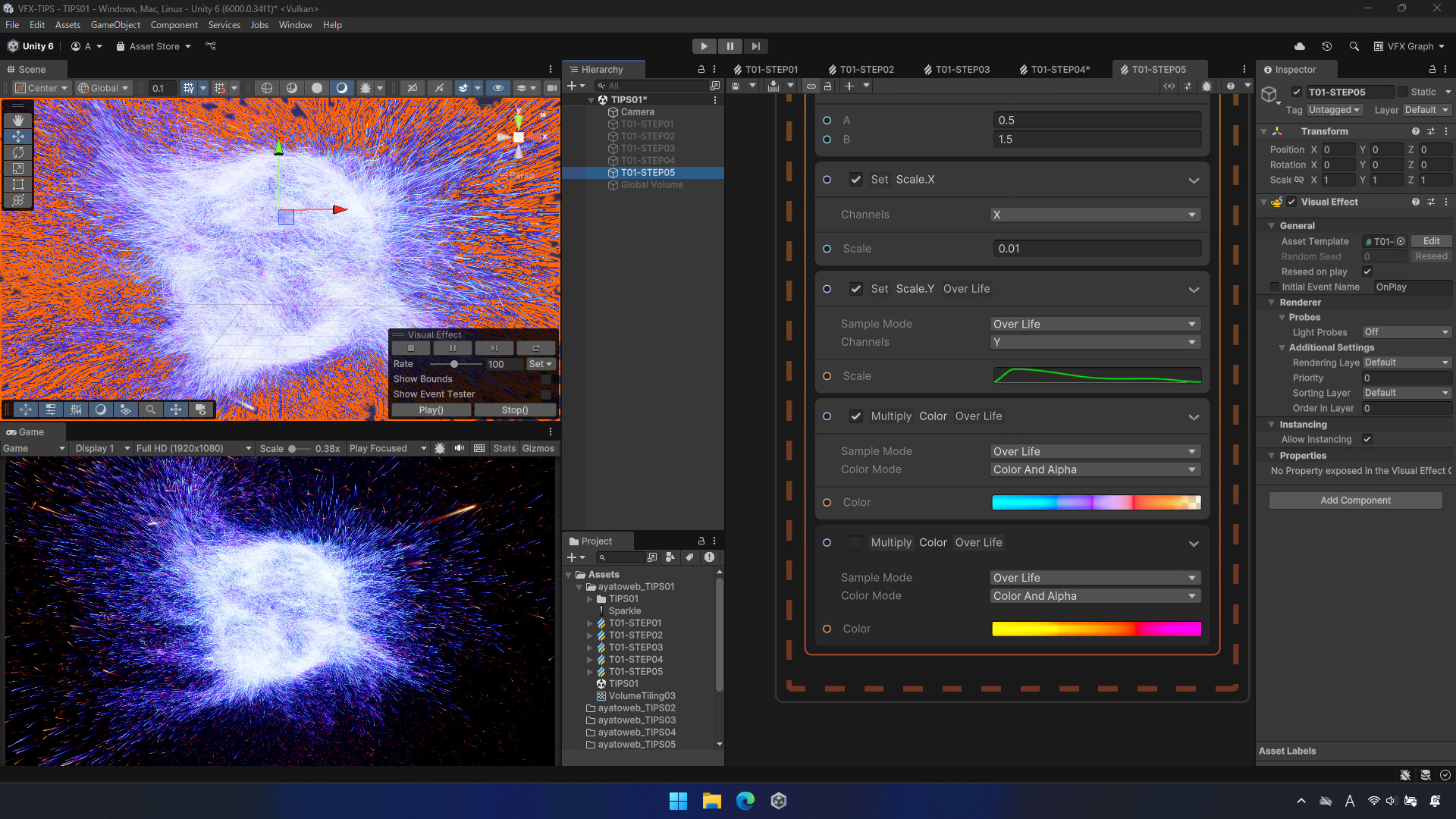Viewport: 1456px width, 819px height.
Task: Enable the second Multiply Color block
Action: 855,542
